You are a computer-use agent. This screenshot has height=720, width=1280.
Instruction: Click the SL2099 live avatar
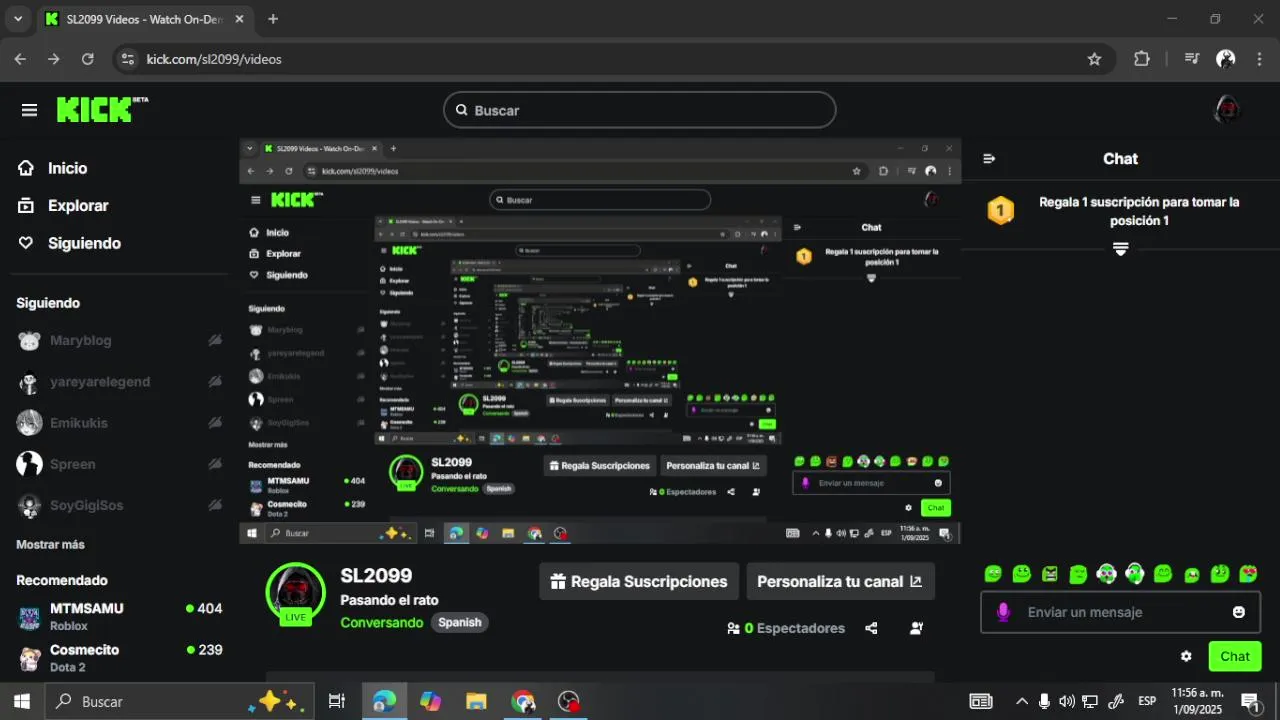click(295, 593)
